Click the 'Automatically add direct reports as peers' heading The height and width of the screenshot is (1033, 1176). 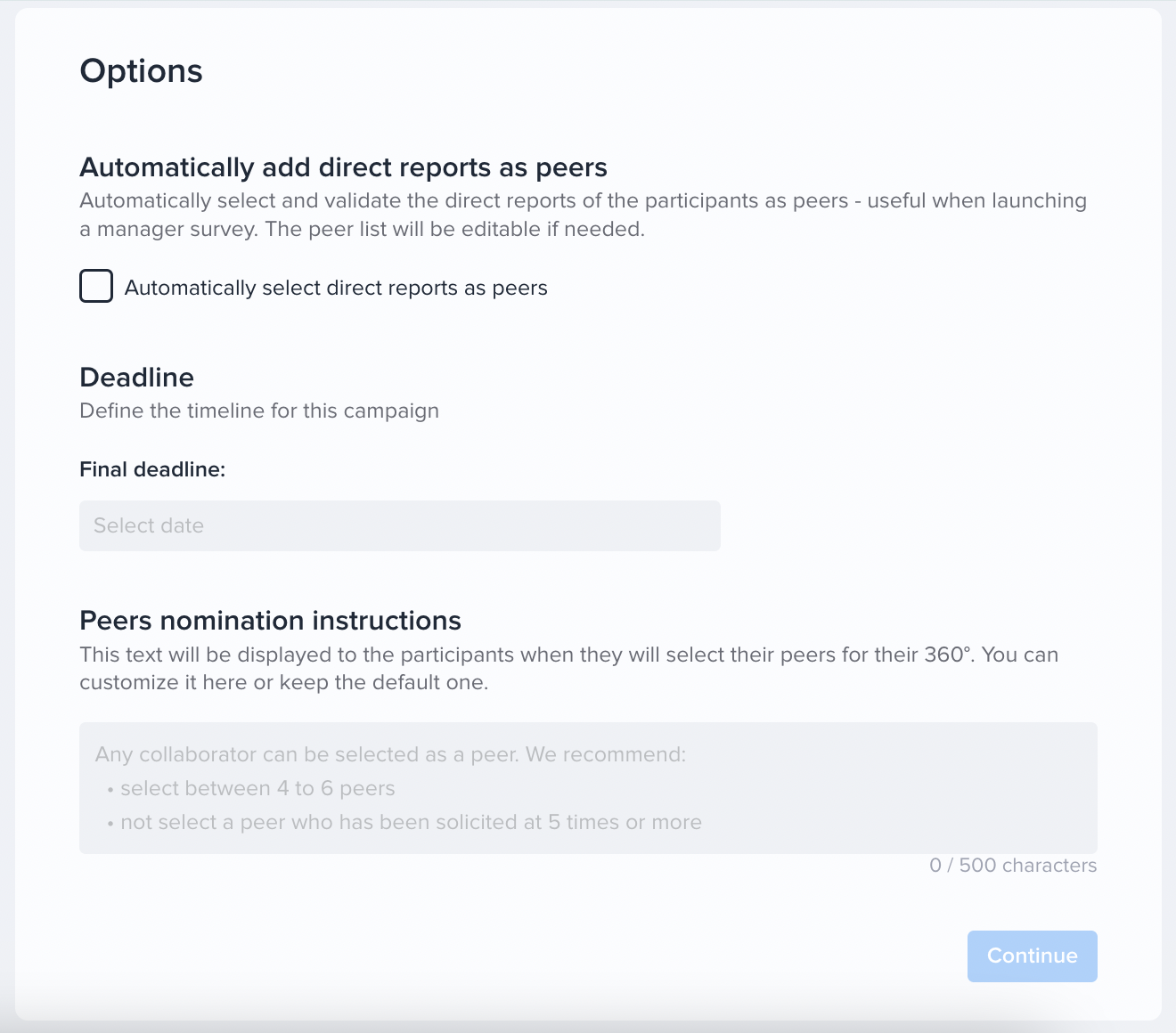(343, 167)
